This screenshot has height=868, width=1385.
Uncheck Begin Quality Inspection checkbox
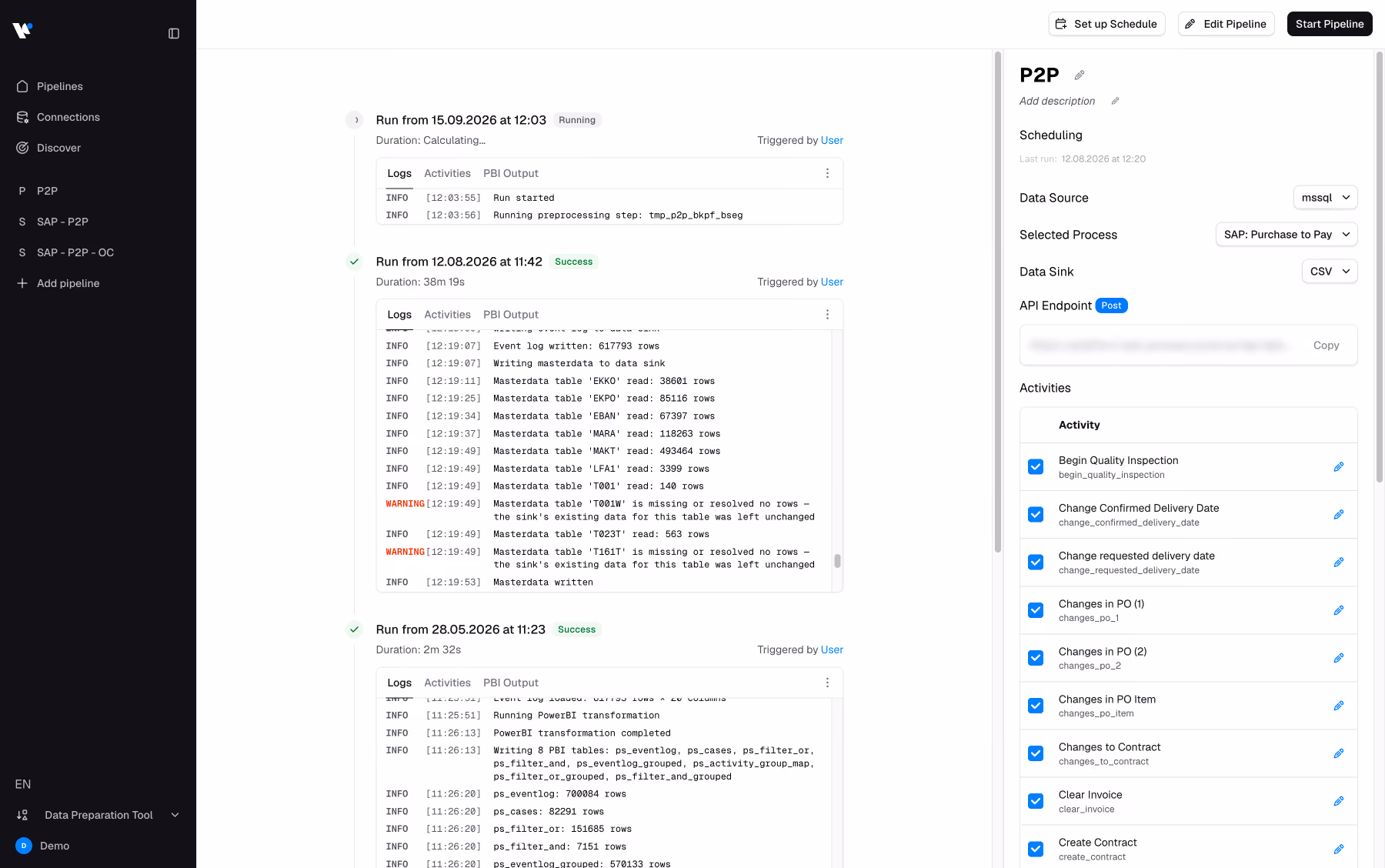click(x=1036, y=467)
